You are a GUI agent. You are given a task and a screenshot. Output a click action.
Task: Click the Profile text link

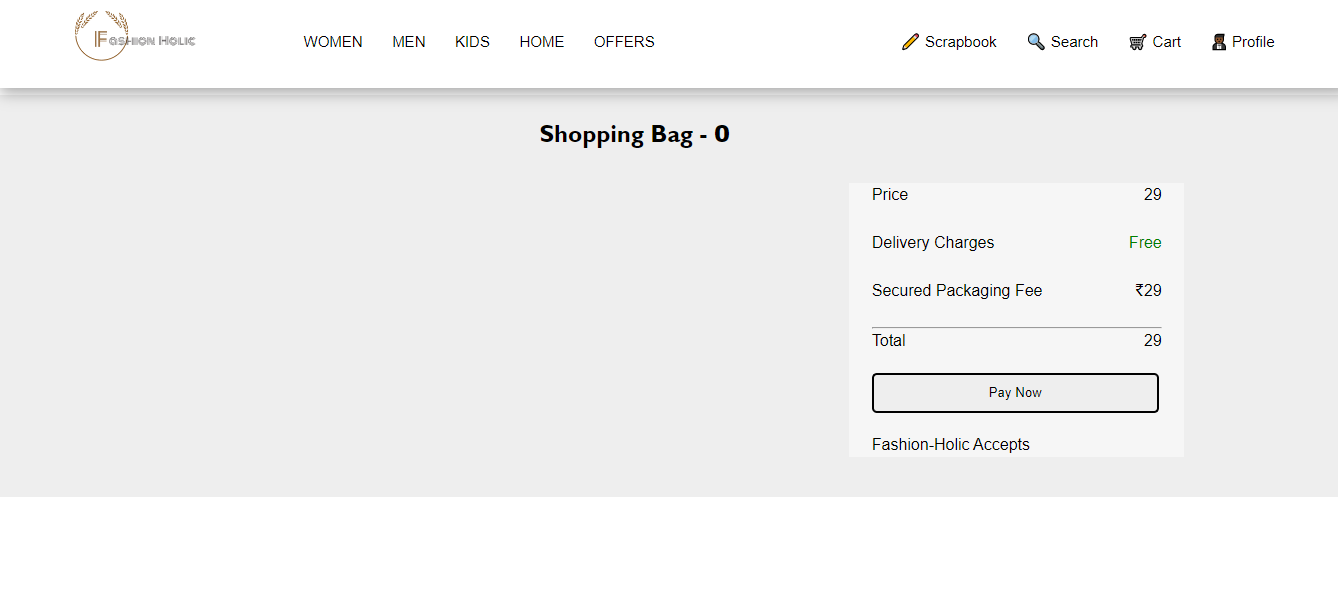1250,42
